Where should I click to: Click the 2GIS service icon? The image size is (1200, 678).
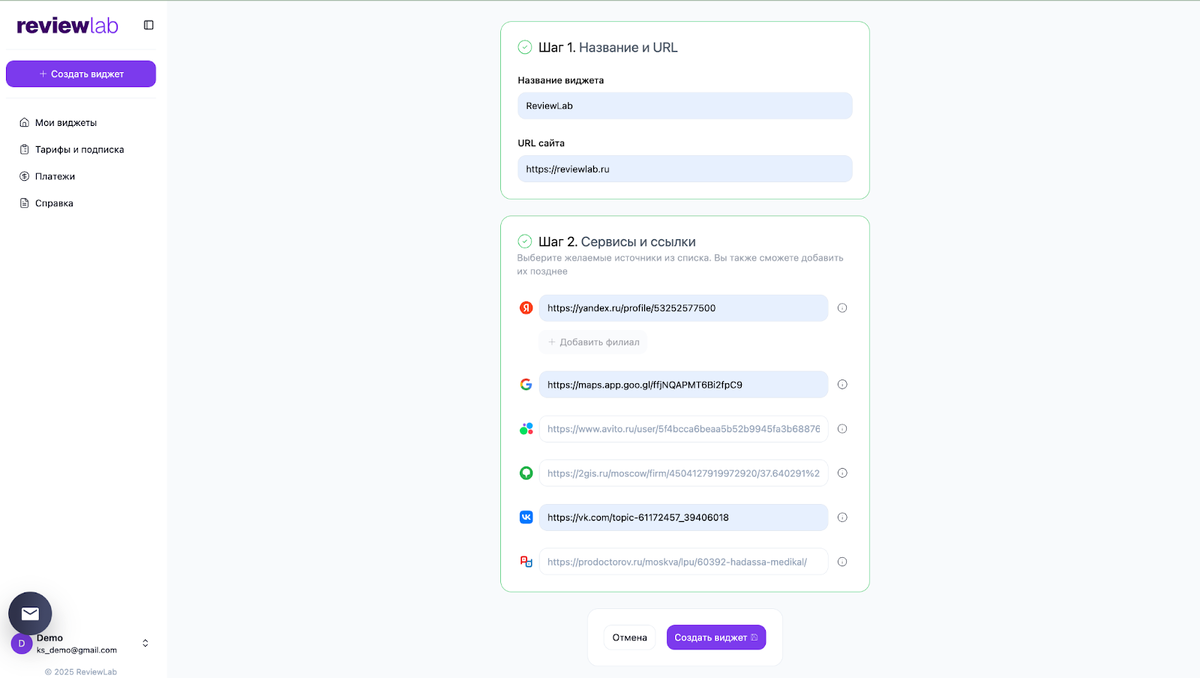coord(527,472)
